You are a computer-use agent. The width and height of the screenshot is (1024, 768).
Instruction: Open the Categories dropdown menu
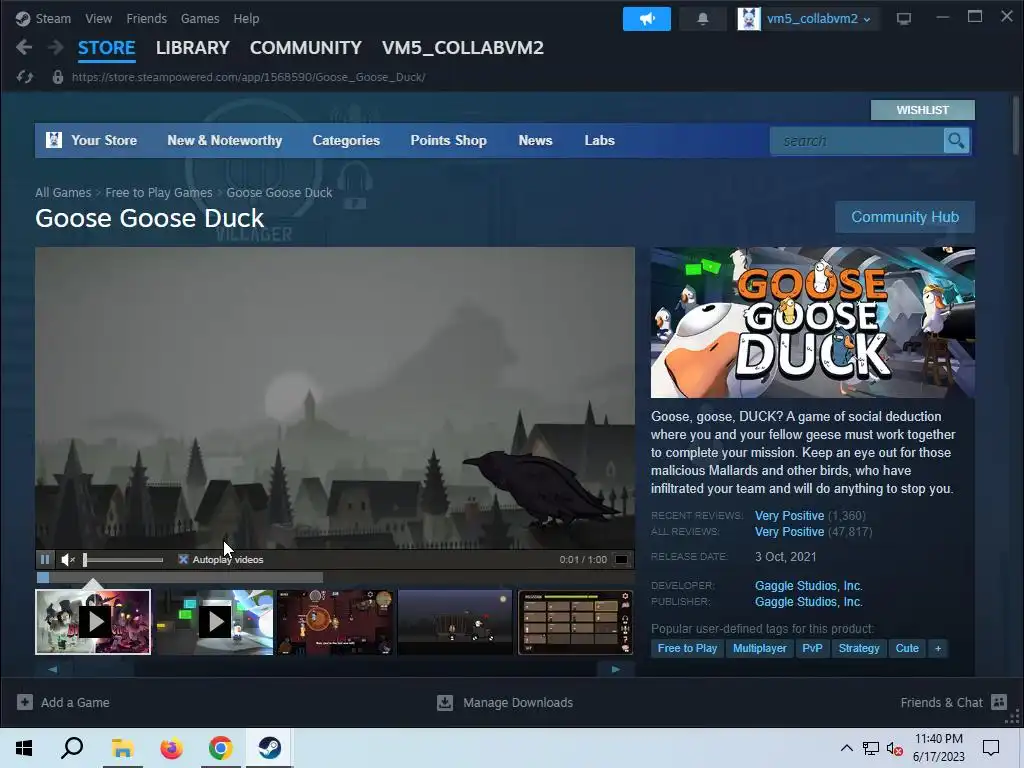point(346,140)
